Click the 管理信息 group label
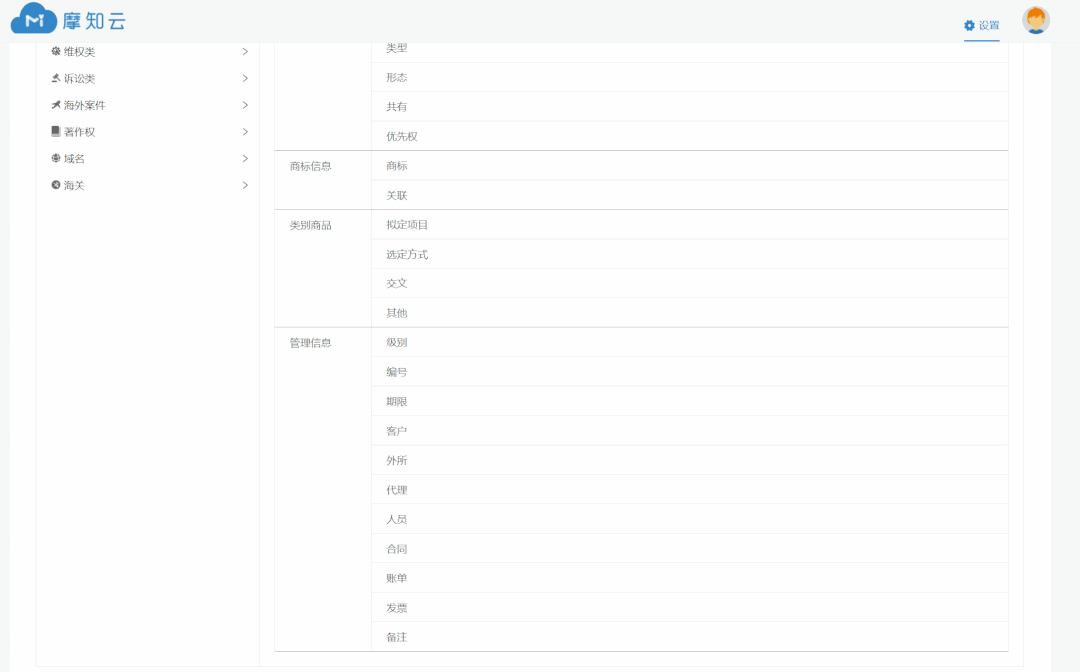The height and width of the screenshot is (672, 1080). click(311, 343)
